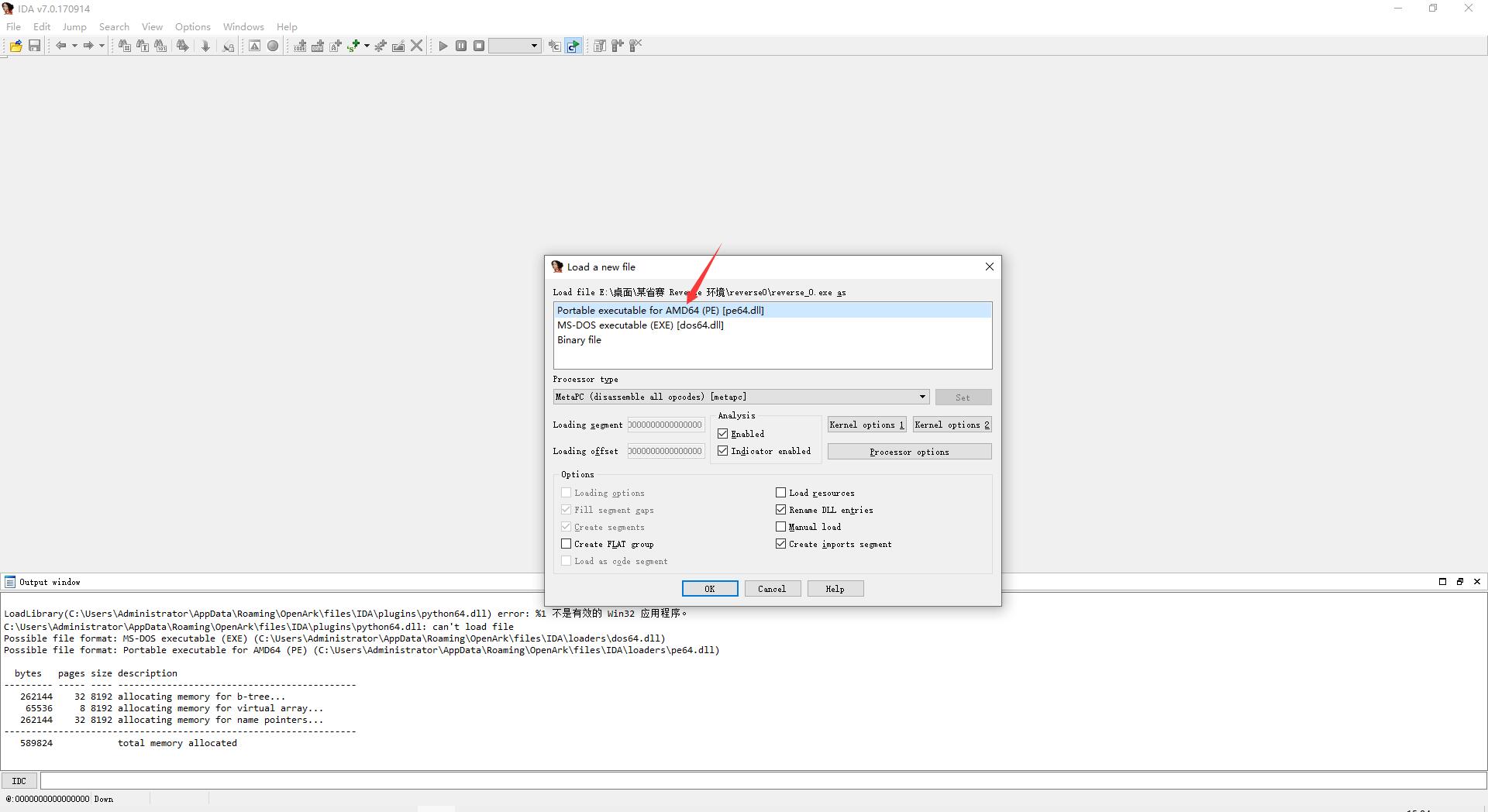Viewport: 1488px width, 812px height.
Task: Open Kernel options 2
Action: [x=952, y=425]
